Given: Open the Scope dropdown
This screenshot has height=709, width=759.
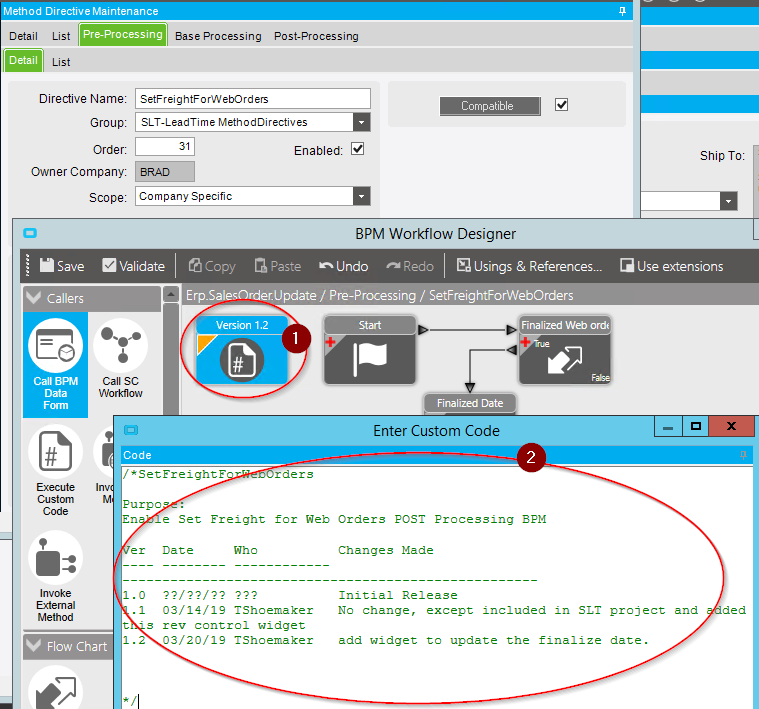Looking at the screenshot, I should 362,196.
